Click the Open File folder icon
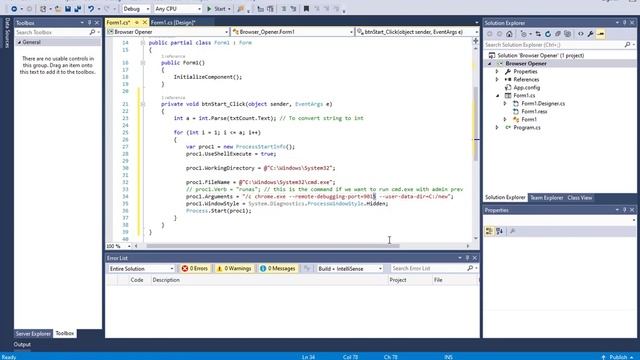Image resolution: width=640 pixels, height=360 pixels. 58,9
